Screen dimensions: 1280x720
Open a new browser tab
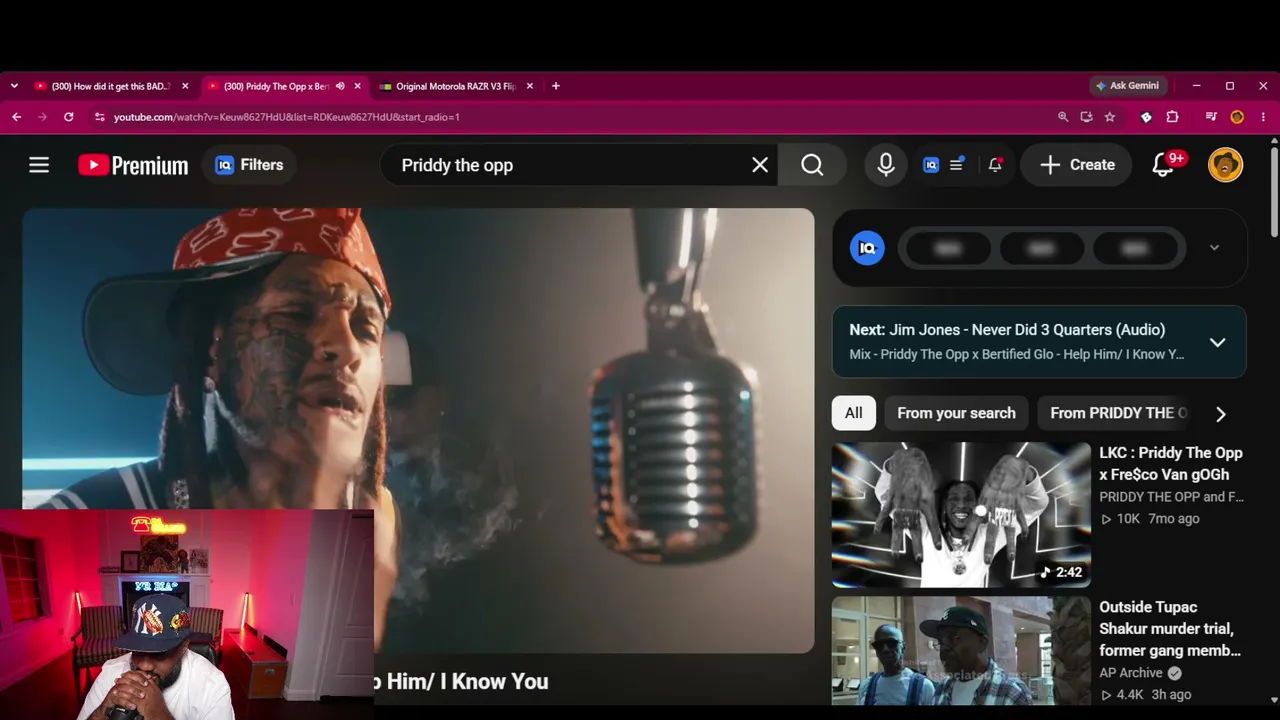tap(556, 86)
